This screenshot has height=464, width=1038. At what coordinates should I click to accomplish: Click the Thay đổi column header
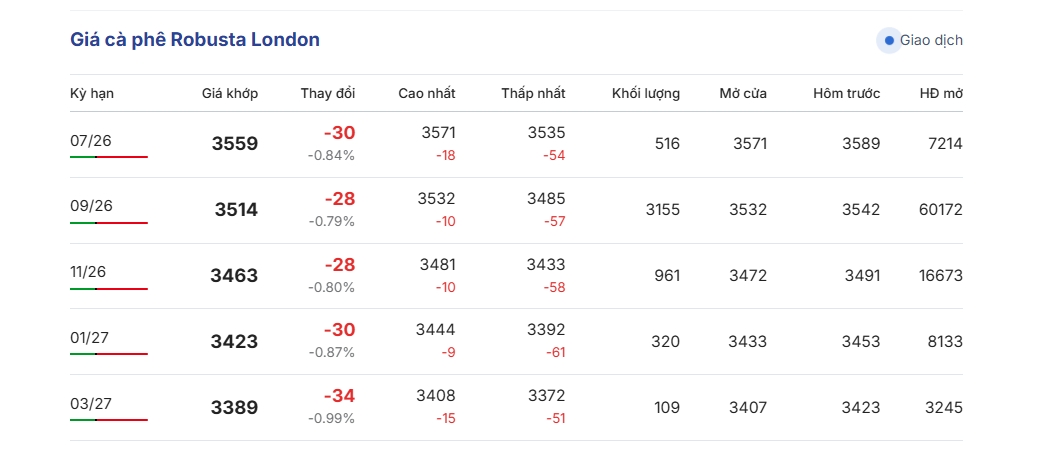point(328,93)
